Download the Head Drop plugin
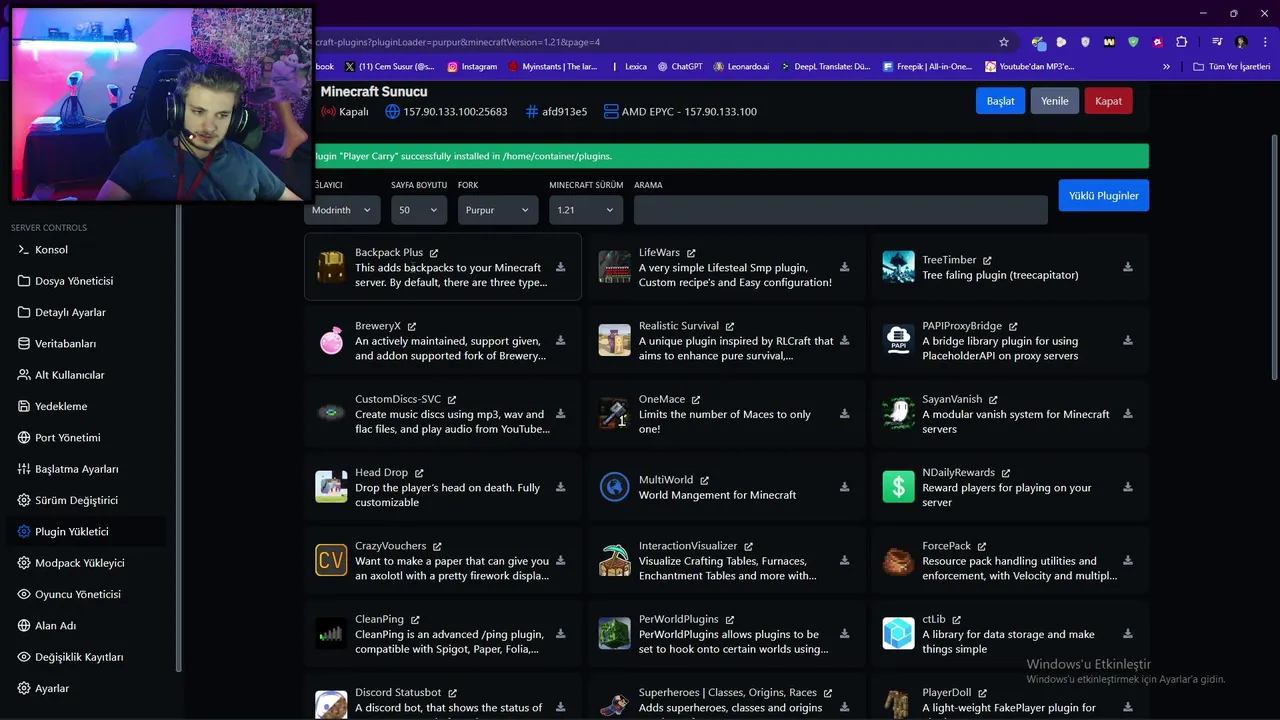Screen dimensions: 1280x720 (x=560, y=487)
